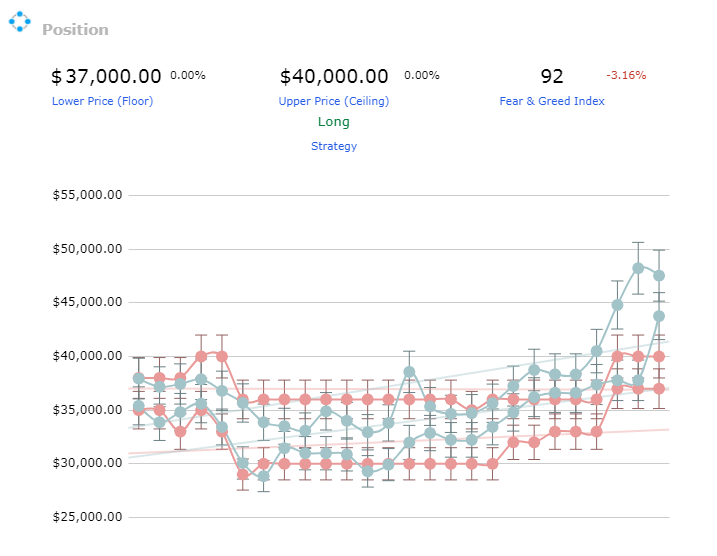Open the Lower Price (Floor) link
The width and height of the screenshot is (717, 556).
(x=102, y=101)
